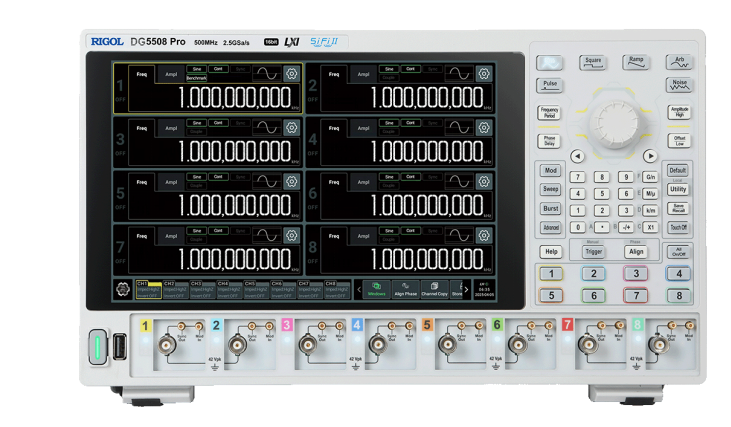
Task: Open channel 3 Cont mode selector
Action: click(218, 123)
